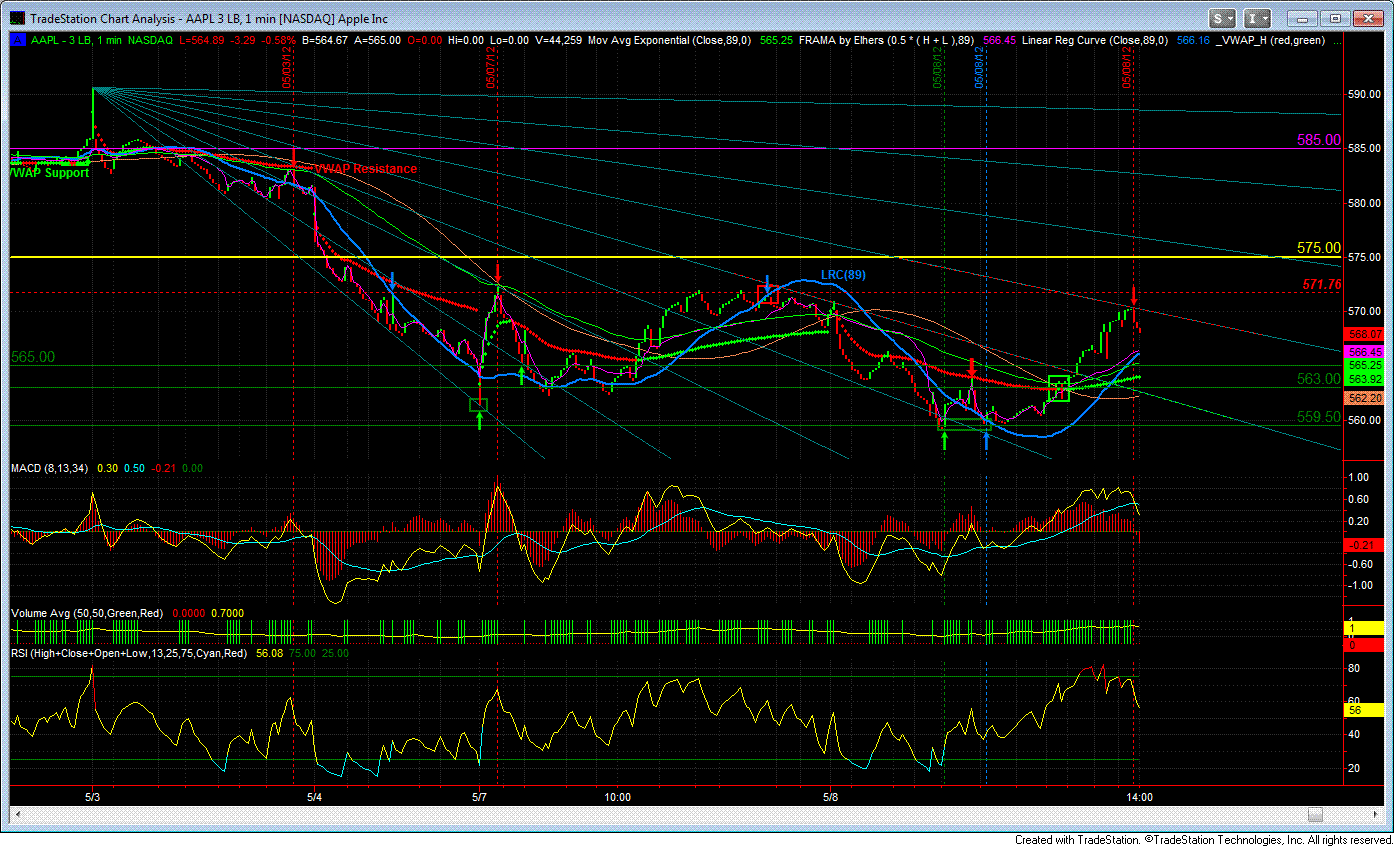This screenshot has width=1394, height=846.
Task: Open the I interval-link dropdown in title bar
Action: point(1257,18)
